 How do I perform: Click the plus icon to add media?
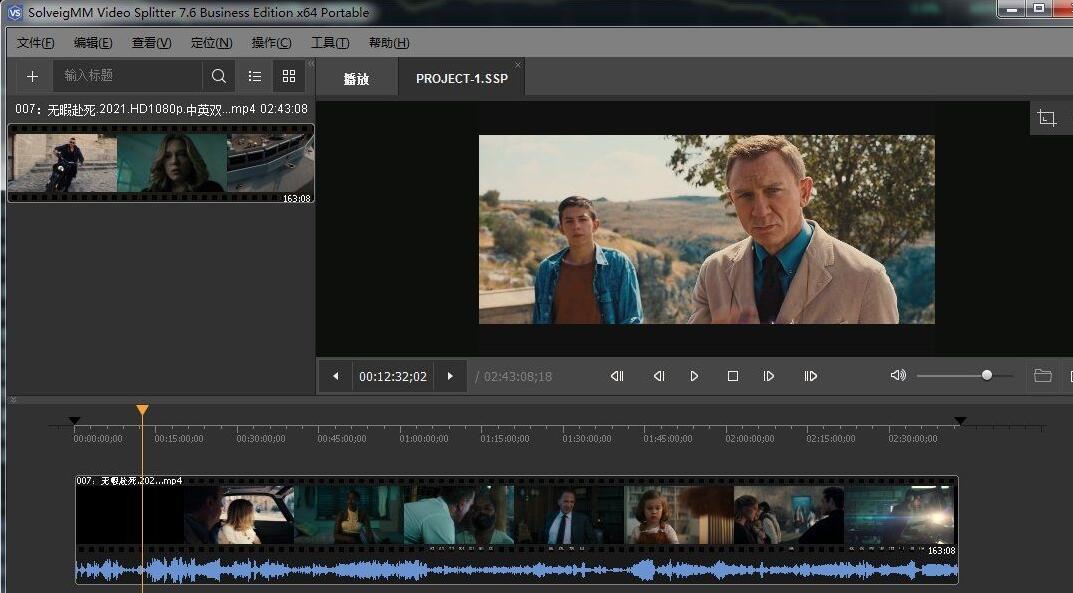click(32, 76)
